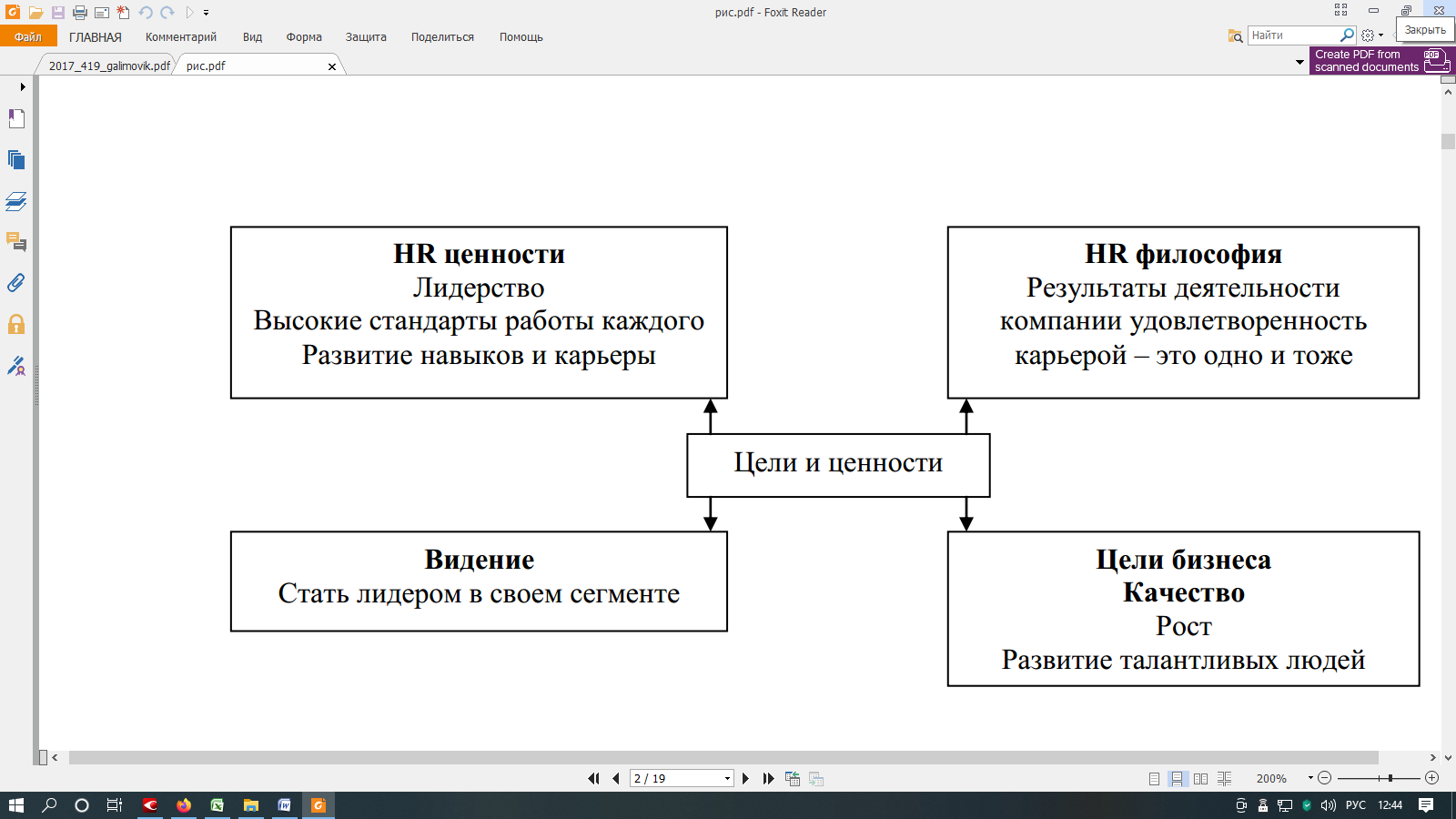Click the previous view icon

tap(793, 779)
